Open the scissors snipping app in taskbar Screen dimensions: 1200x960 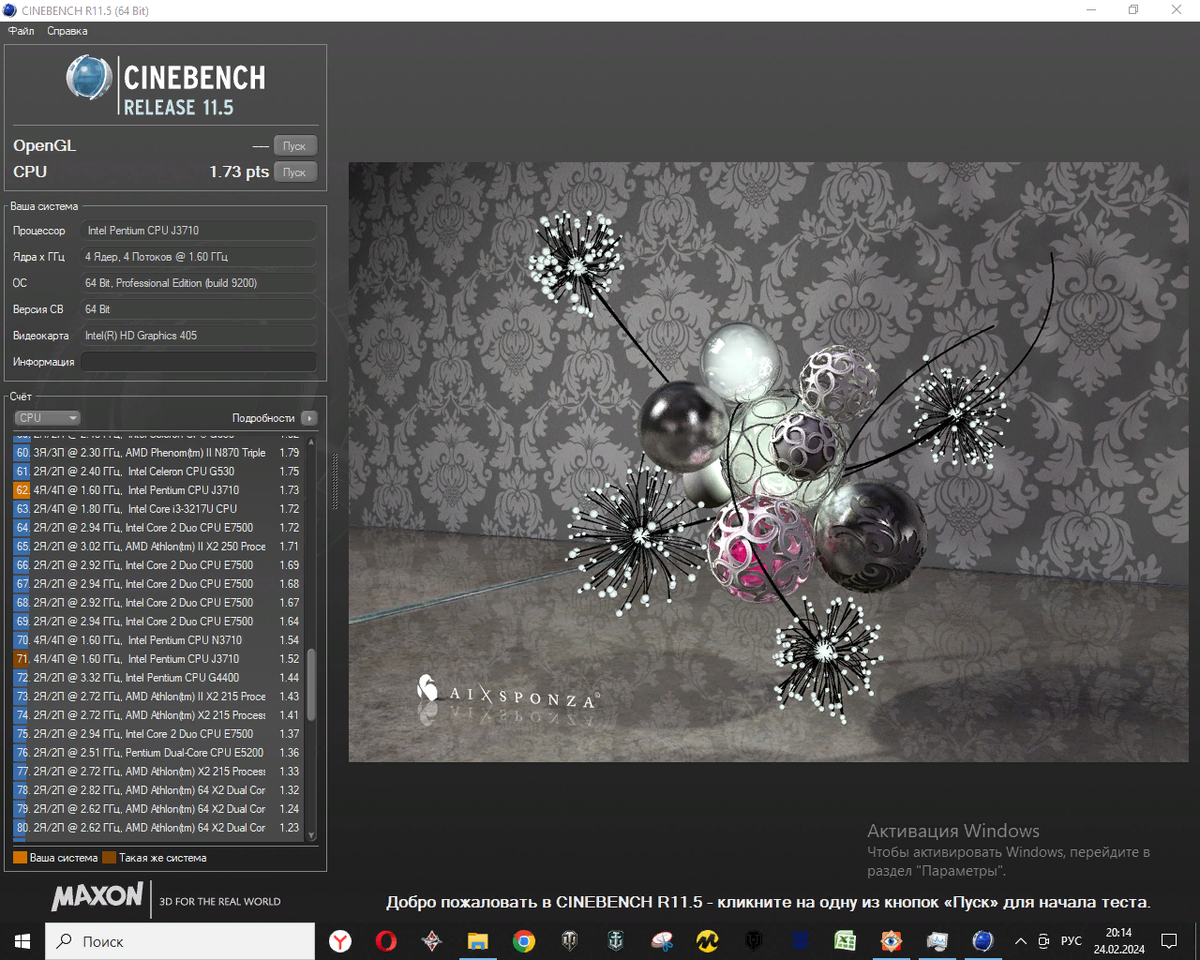point(662,941)
